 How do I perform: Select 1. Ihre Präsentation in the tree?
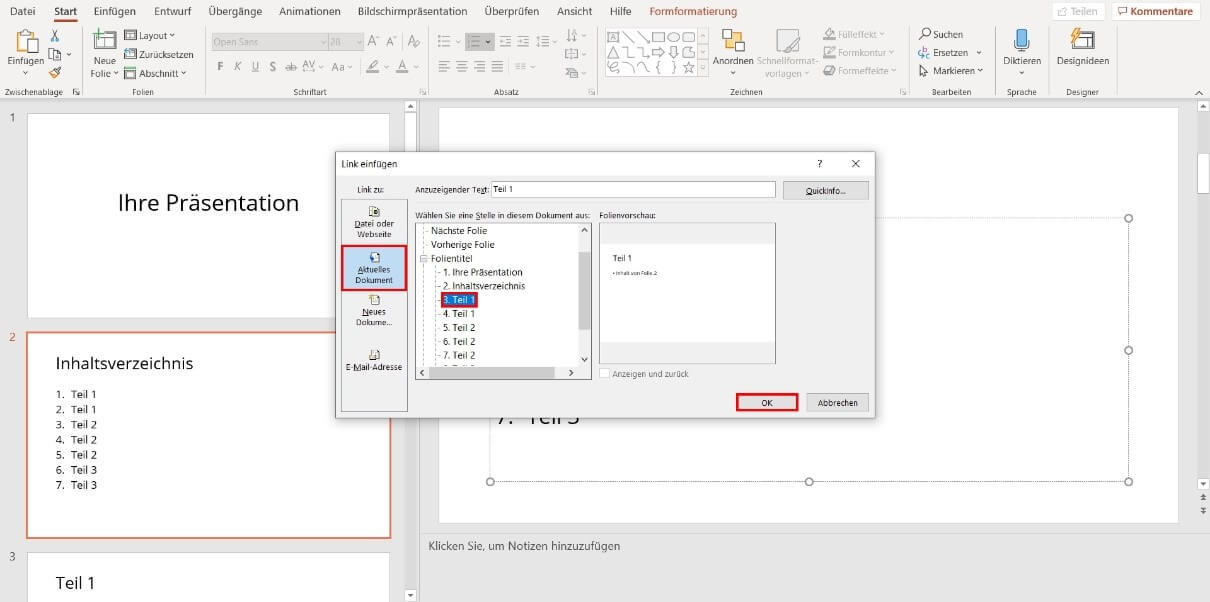click(482, 272)
